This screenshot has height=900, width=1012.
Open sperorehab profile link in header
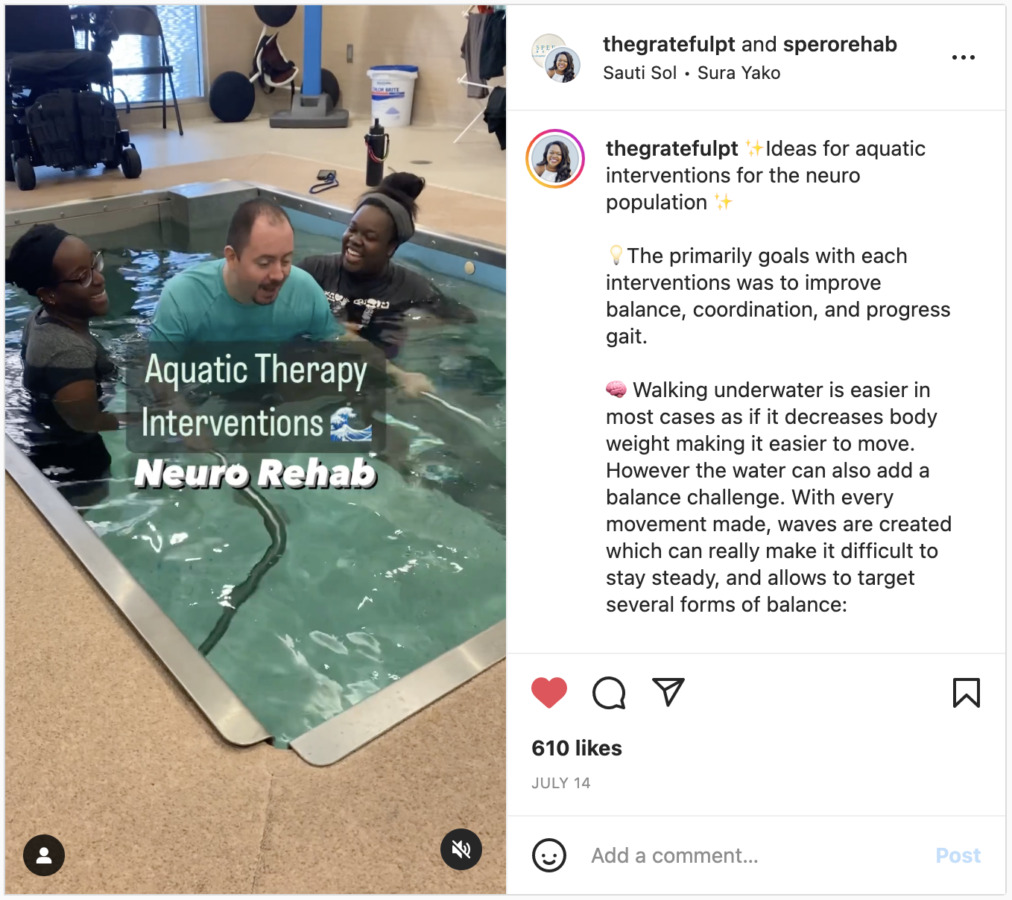(x=840, y=44)
